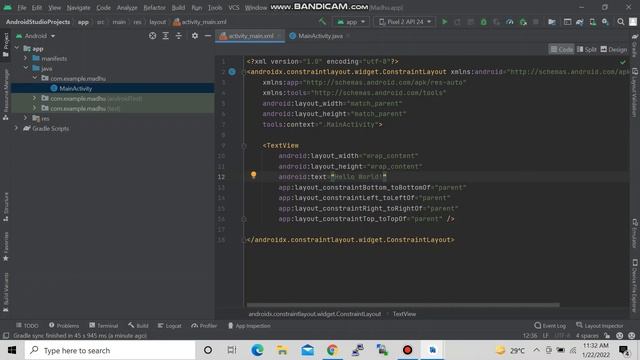Click the TextView breadcrumb at editor bottom
This screenshot has width=640, height=360.
click(404, 314)
